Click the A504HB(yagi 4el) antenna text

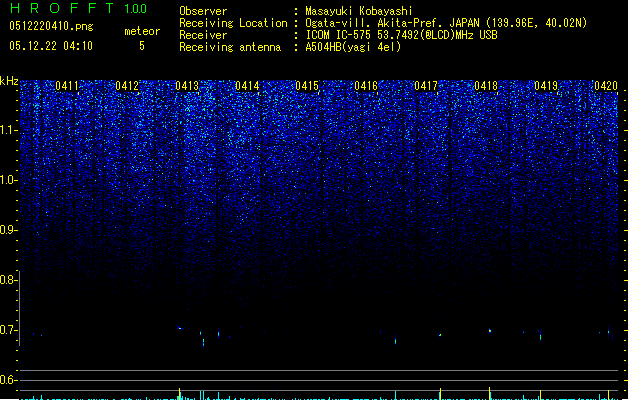point(353,47)
